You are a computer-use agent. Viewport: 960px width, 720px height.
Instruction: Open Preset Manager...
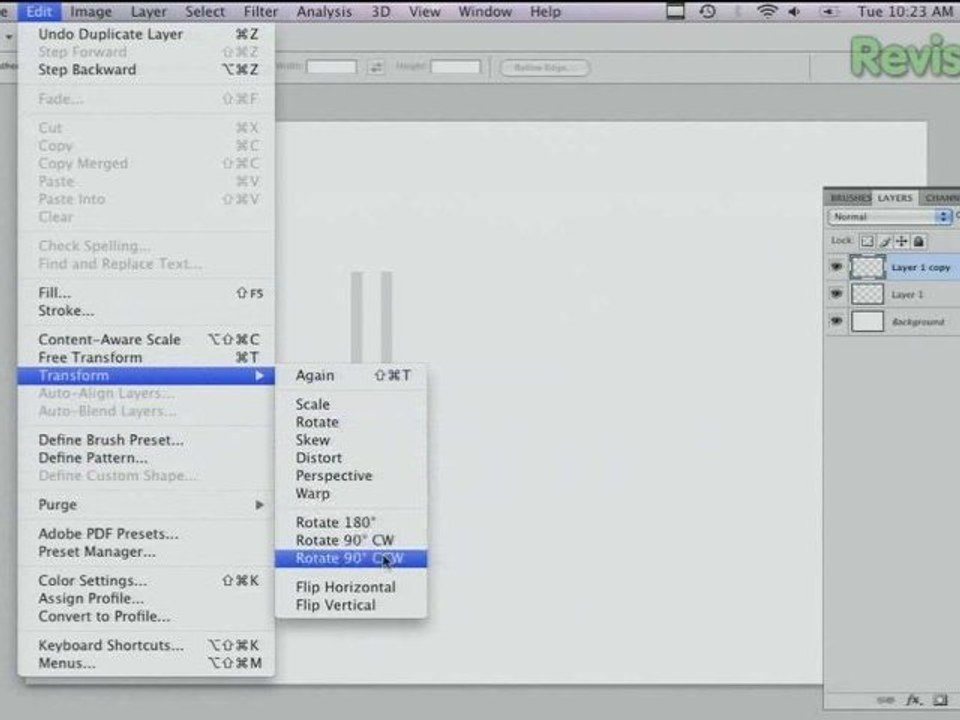146,552
